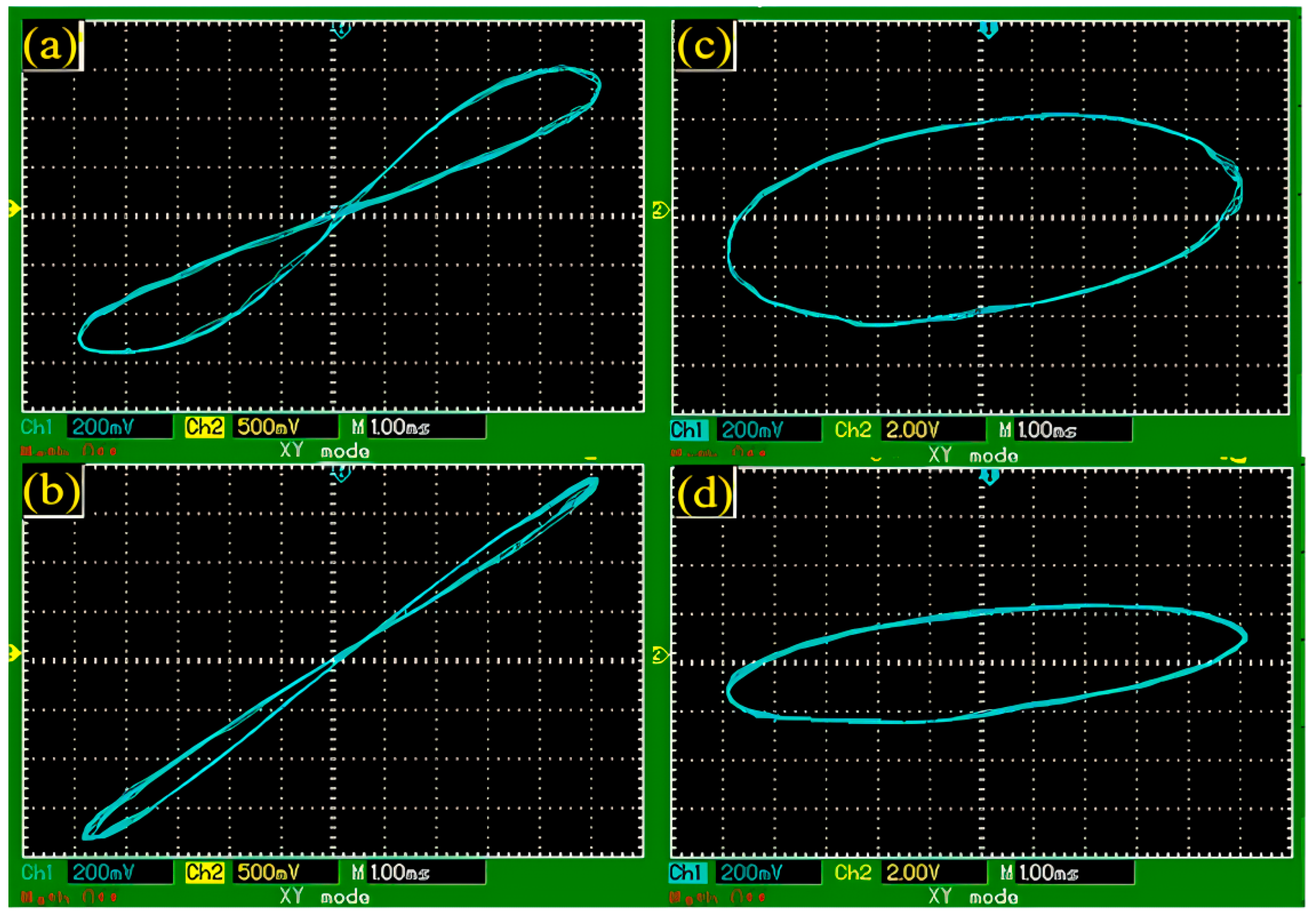Click channel 2 ground marker left of panel (d)

(x=660, y=654)
